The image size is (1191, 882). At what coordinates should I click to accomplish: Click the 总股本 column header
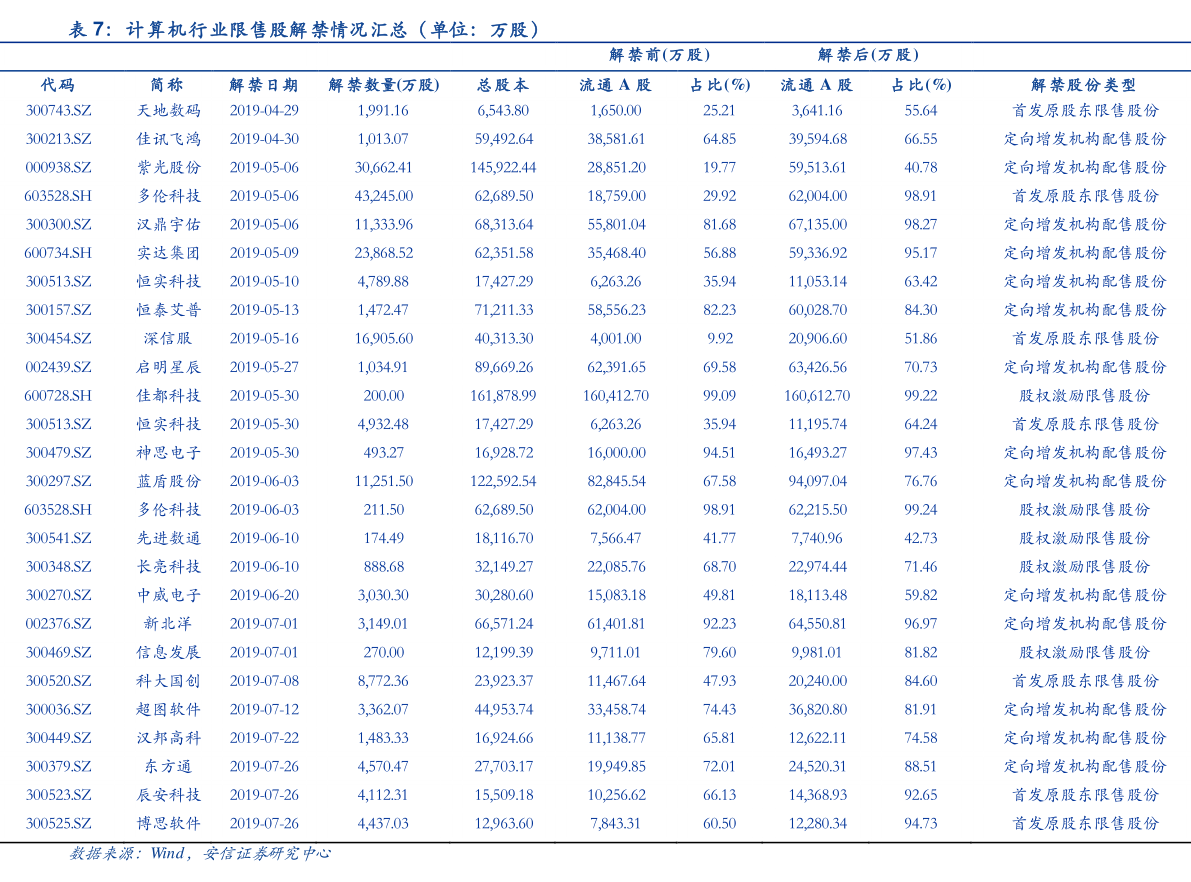point(503,85)
